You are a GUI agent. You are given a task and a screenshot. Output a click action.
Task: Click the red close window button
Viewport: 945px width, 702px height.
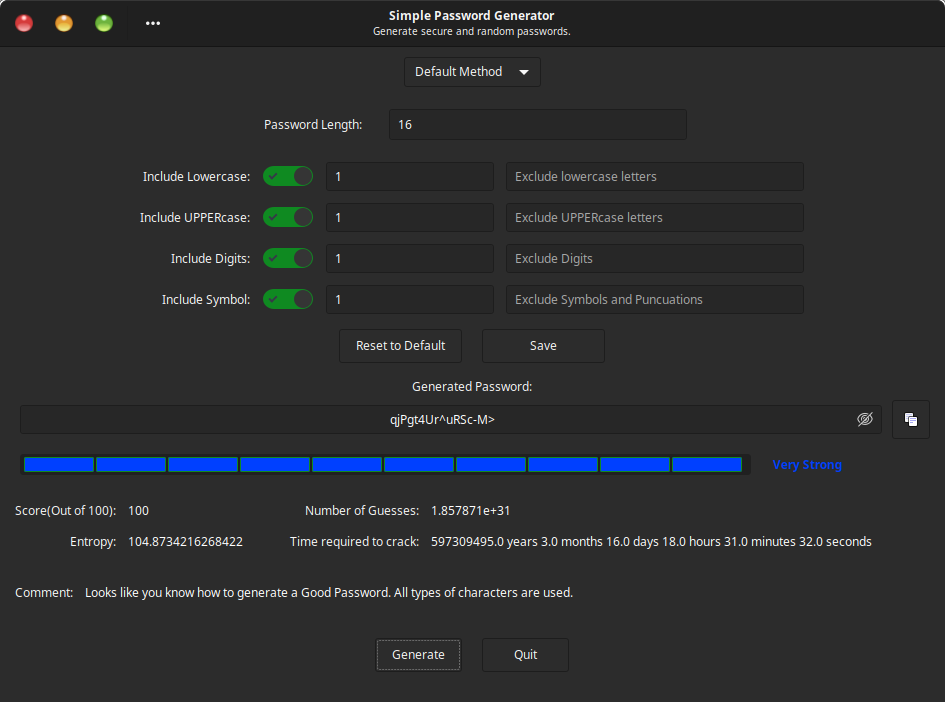(24, 23)
